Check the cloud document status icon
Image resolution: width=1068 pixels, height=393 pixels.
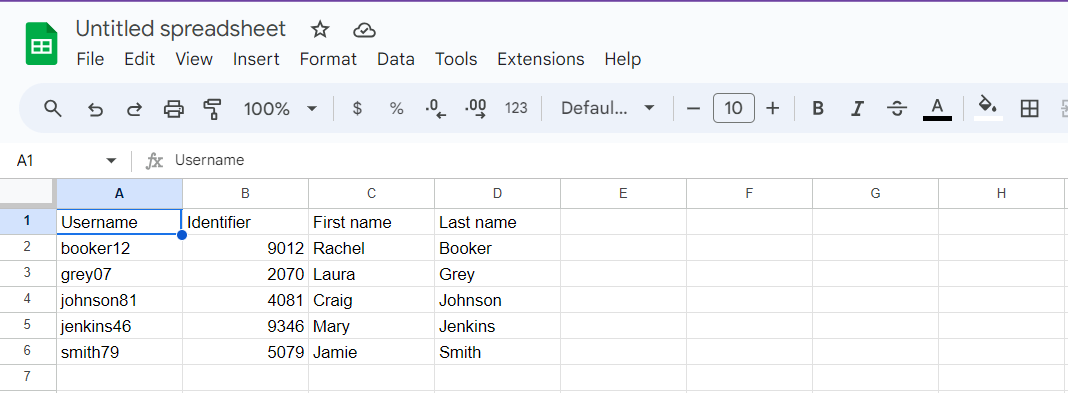tap(365, 30)
